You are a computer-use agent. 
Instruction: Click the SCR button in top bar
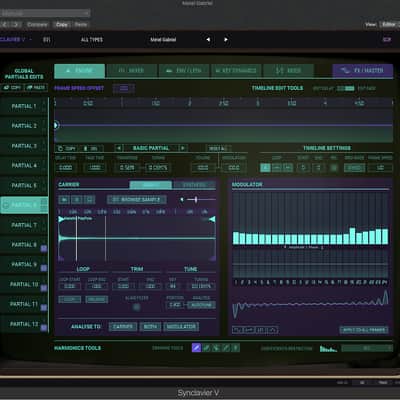click(387, 39)
